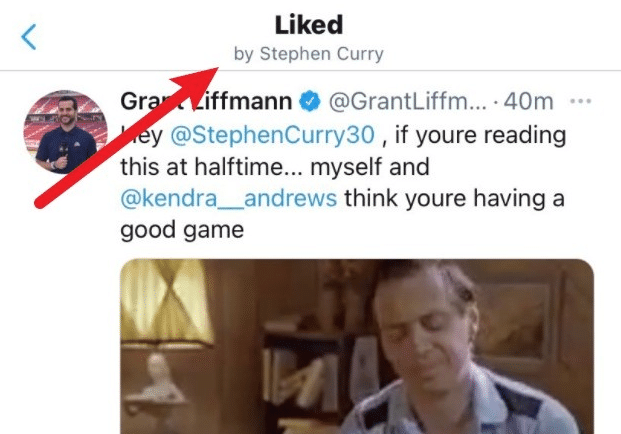Tap the blue verified badge beside Grant Liffmann
Viewport: 621px width, 434px height.
point(310,101)
